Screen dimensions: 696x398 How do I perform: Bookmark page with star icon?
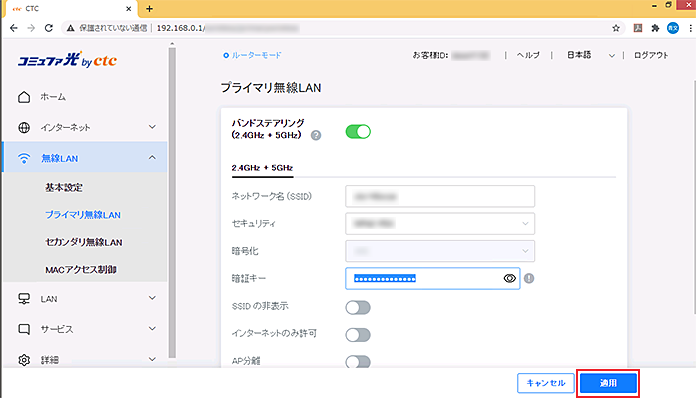click(616, 28)
